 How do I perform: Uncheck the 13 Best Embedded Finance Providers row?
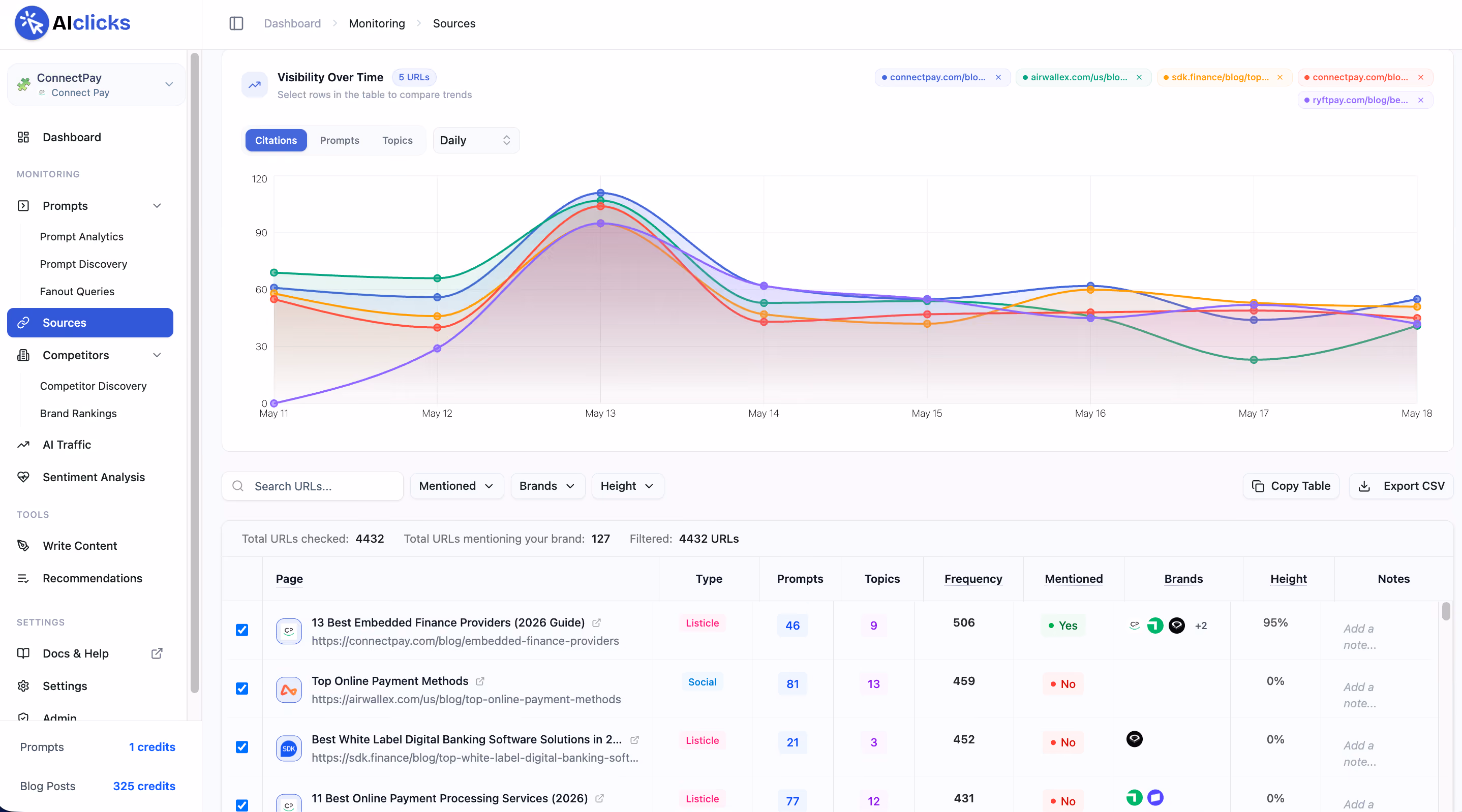coord(242,630)
